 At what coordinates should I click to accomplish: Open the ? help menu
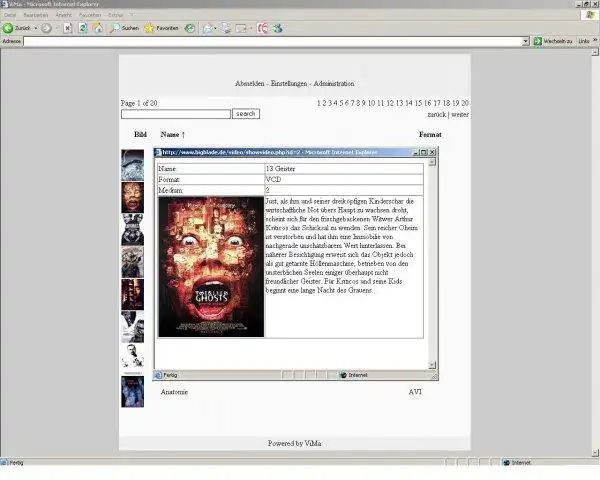pos(131,15)
